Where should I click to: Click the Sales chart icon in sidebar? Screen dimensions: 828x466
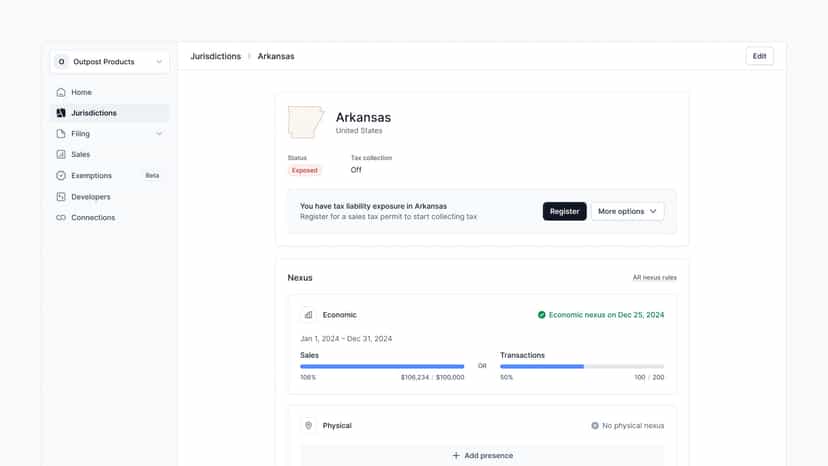[x=61, y=154]
